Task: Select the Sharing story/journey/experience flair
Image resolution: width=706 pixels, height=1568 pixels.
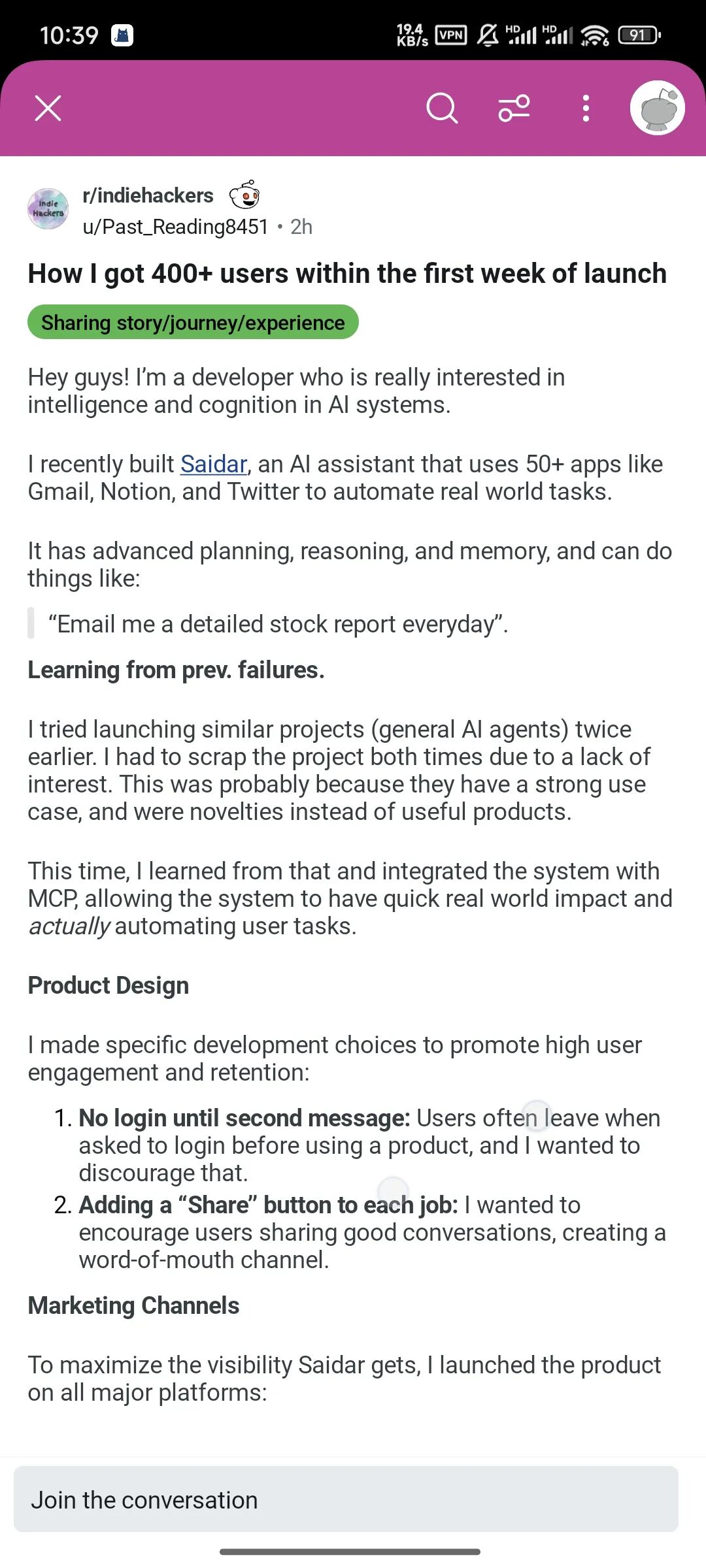Action: pos(193,322)
